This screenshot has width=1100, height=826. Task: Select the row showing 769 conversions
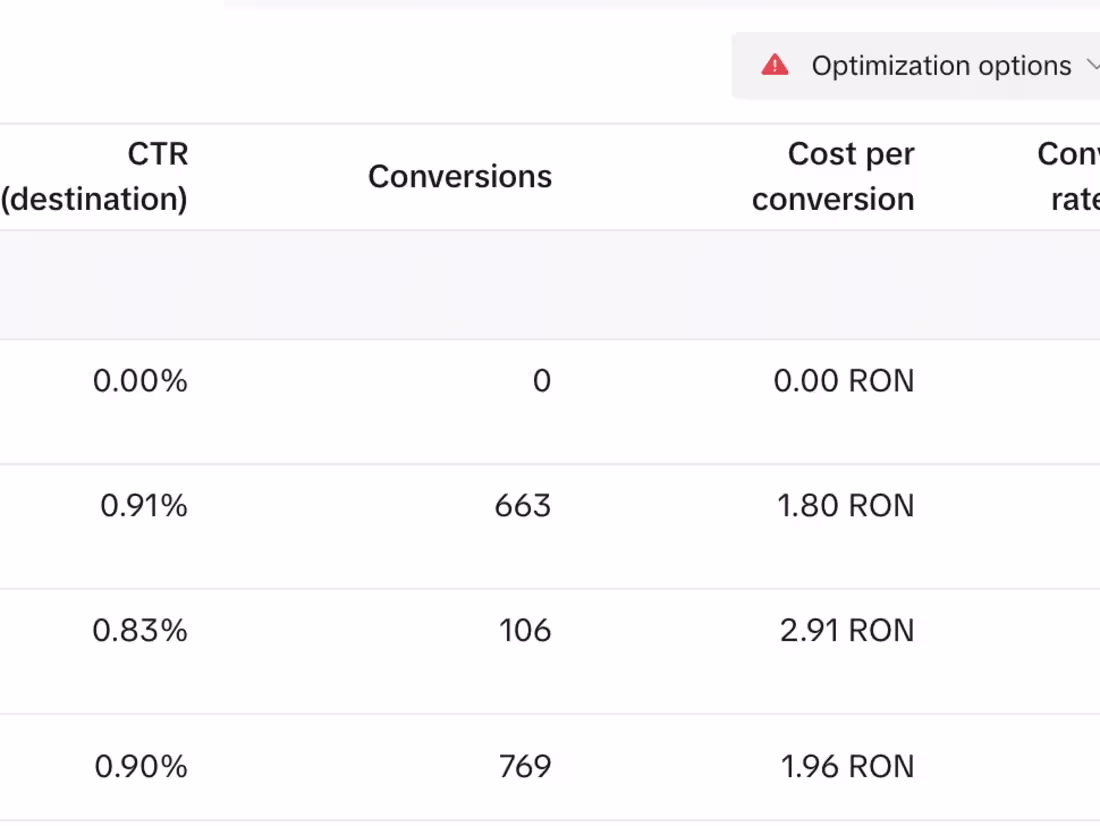point(525,766)
